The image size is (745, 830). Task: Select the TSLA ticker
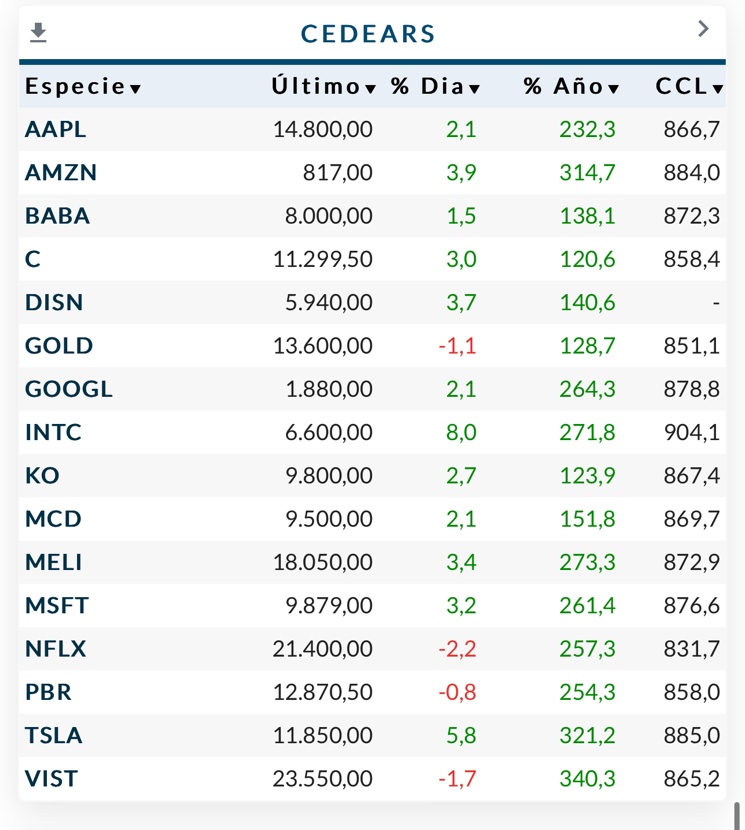(54, 735)
